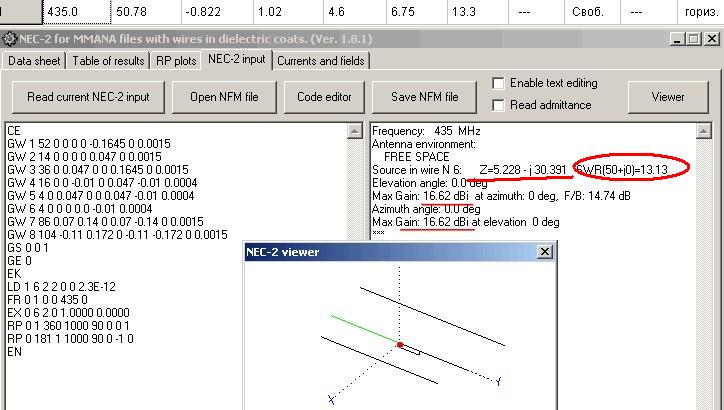Viewport: 724px width, 410px height.
Task: Switch to the Data sheet tab
Action: click(34, 61)
